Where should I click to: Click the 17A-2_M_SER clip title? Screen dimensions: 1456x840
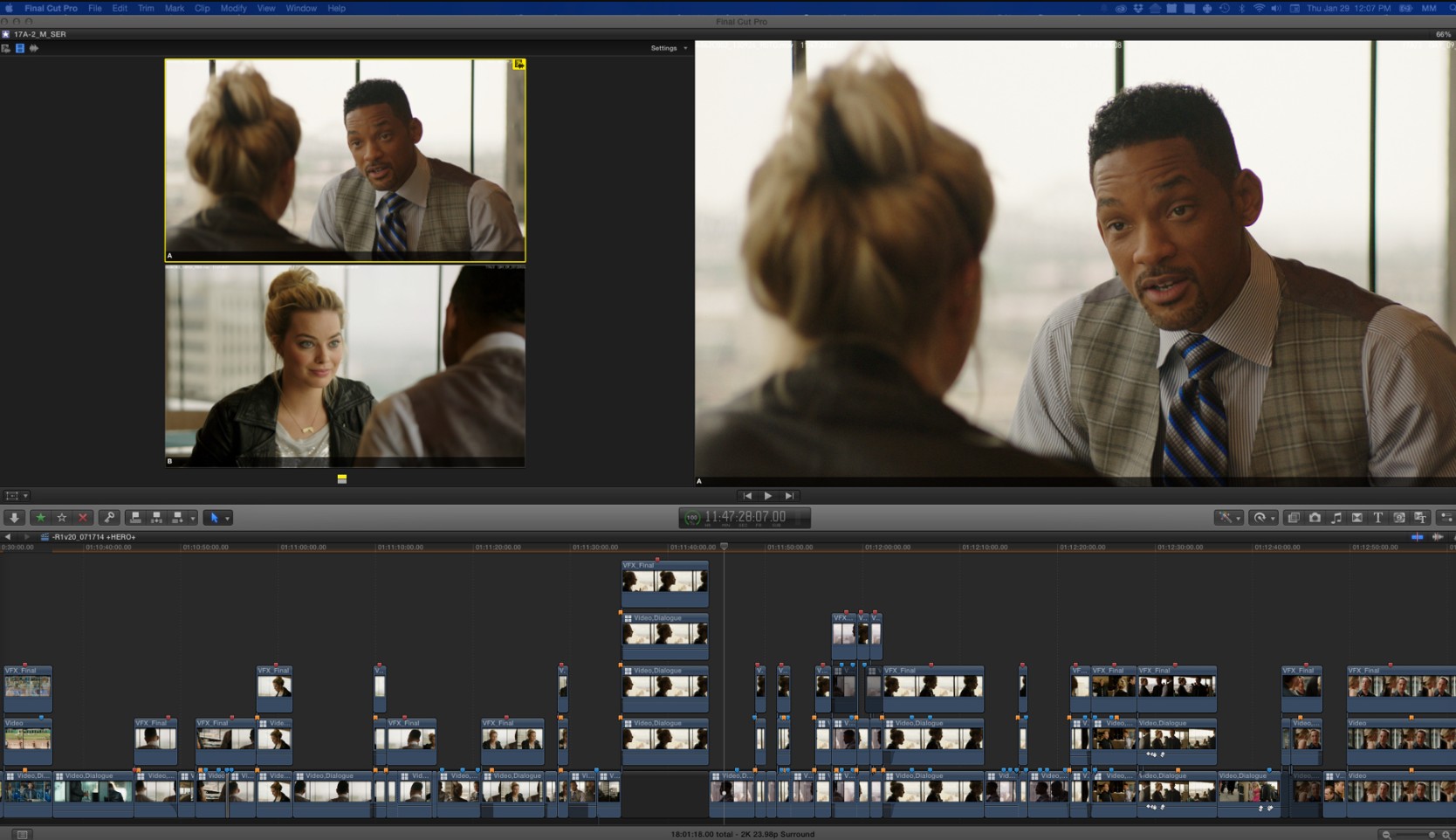point(39,34)
